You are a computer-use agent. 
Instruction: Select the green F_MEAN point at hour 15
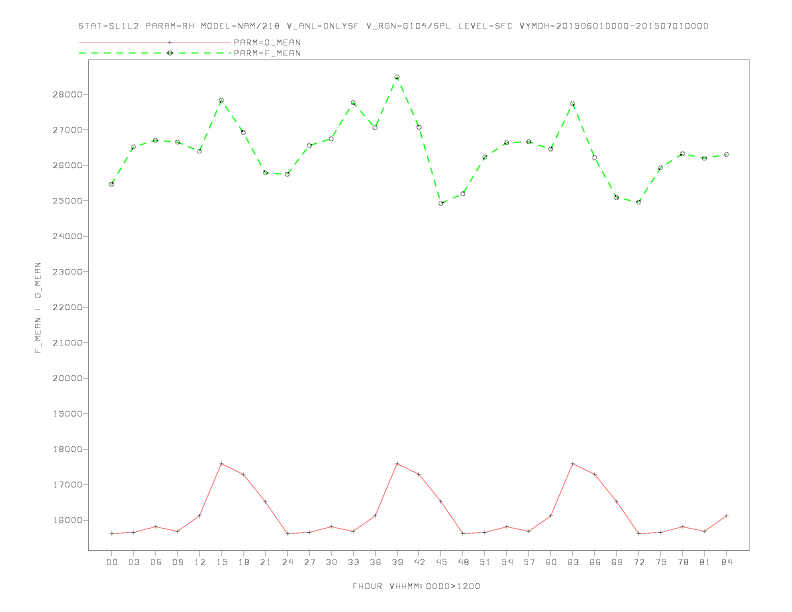(x=221, y=100)
